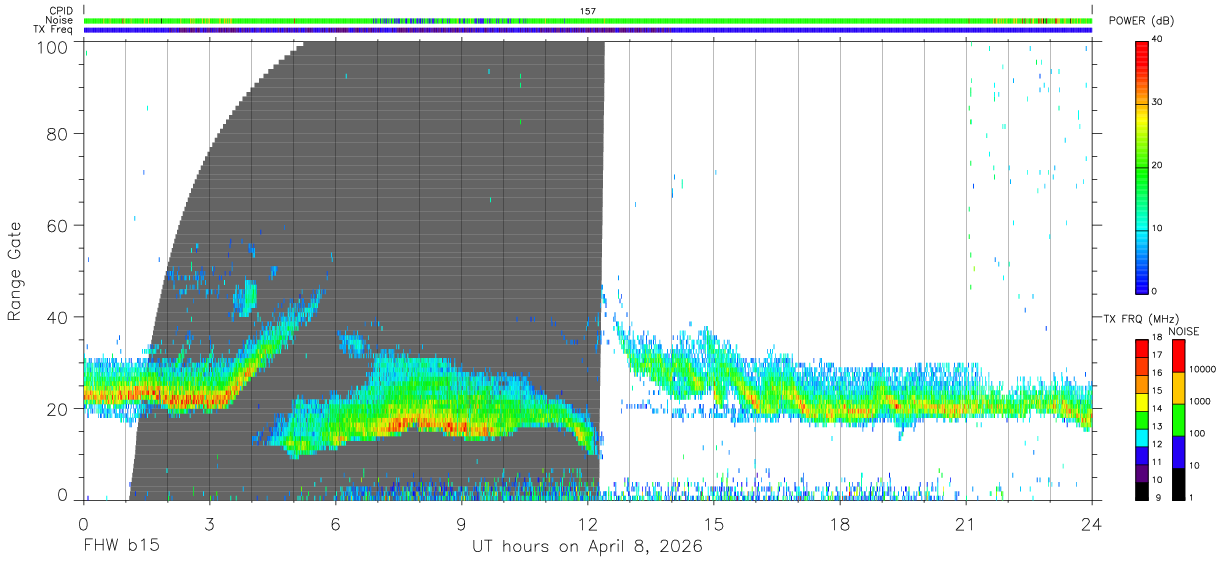The height and width of the screenshot is (567, 1228).
Task: Click the TX frequency color scale bar
Action: pos(1142,420)
